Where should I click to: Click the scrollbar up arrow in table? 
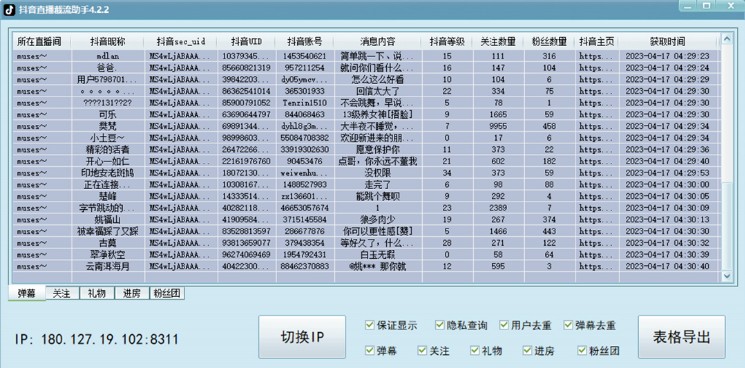point(726,40)
